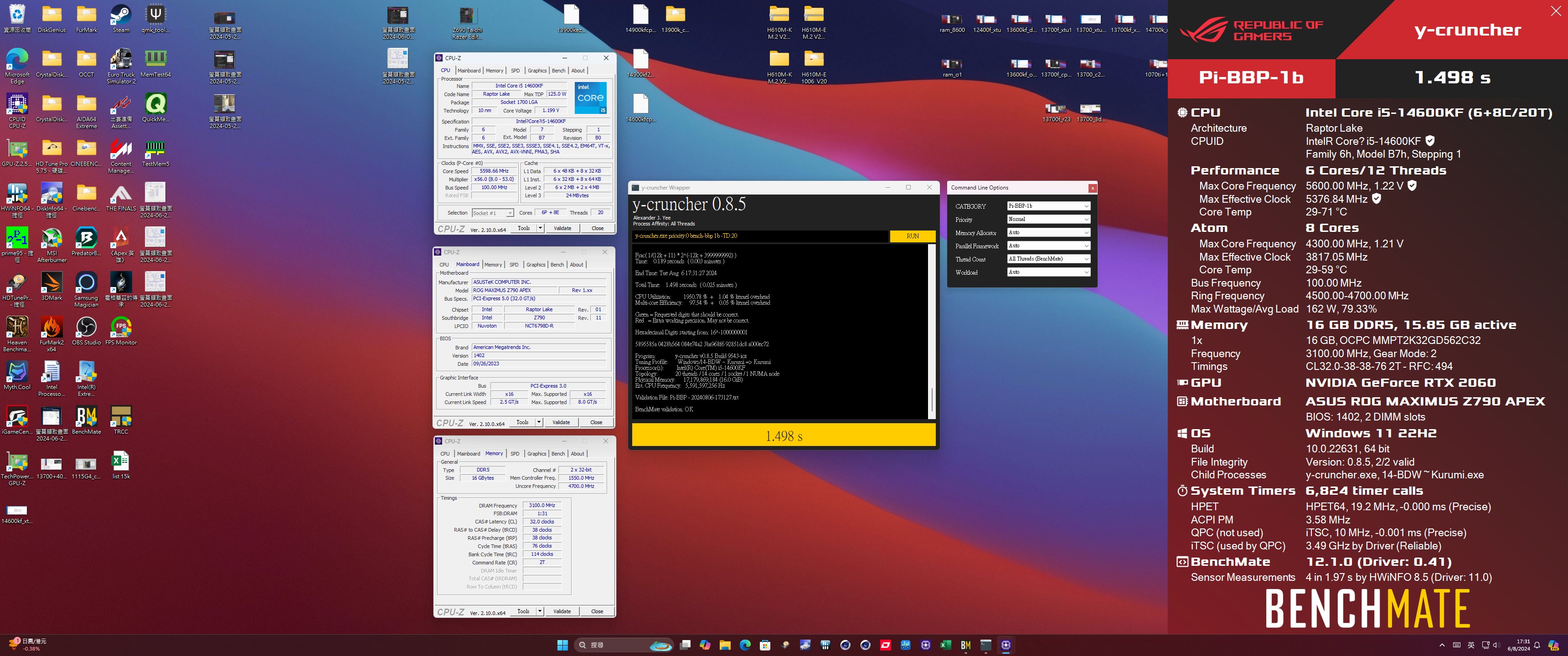
Task: Open File Explorer from the taskbar
Action: click(x=724, y=645)
